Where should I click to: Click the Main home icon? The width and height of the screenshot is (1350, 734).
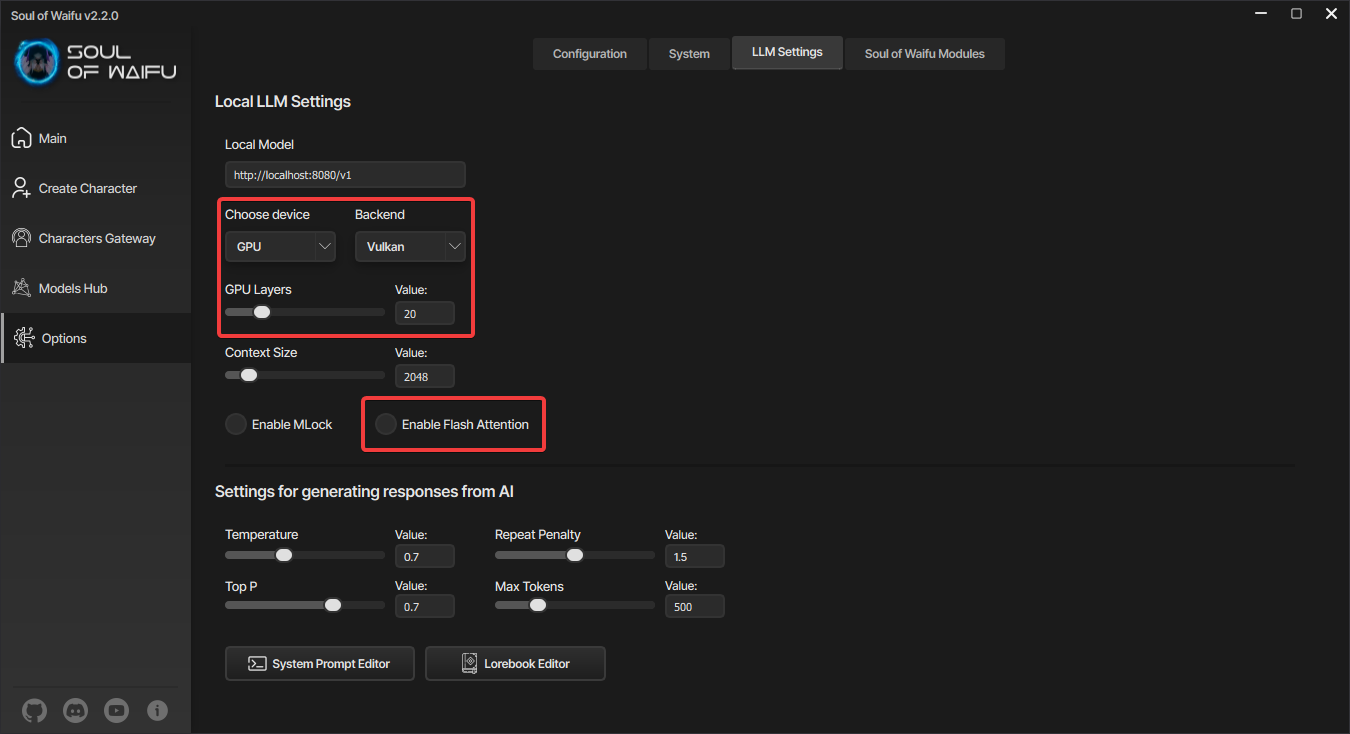point(21,138)
